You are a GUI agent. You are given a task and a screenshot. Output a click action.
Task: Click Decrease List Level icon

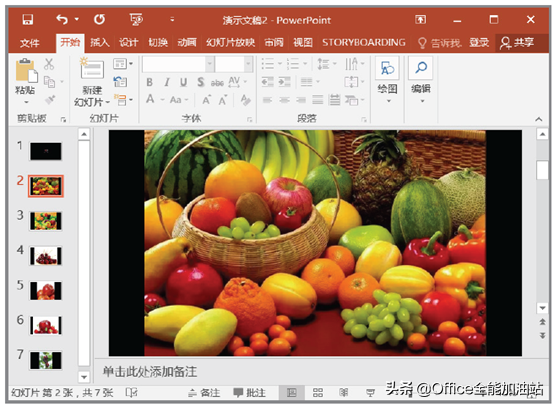[267, 82]
